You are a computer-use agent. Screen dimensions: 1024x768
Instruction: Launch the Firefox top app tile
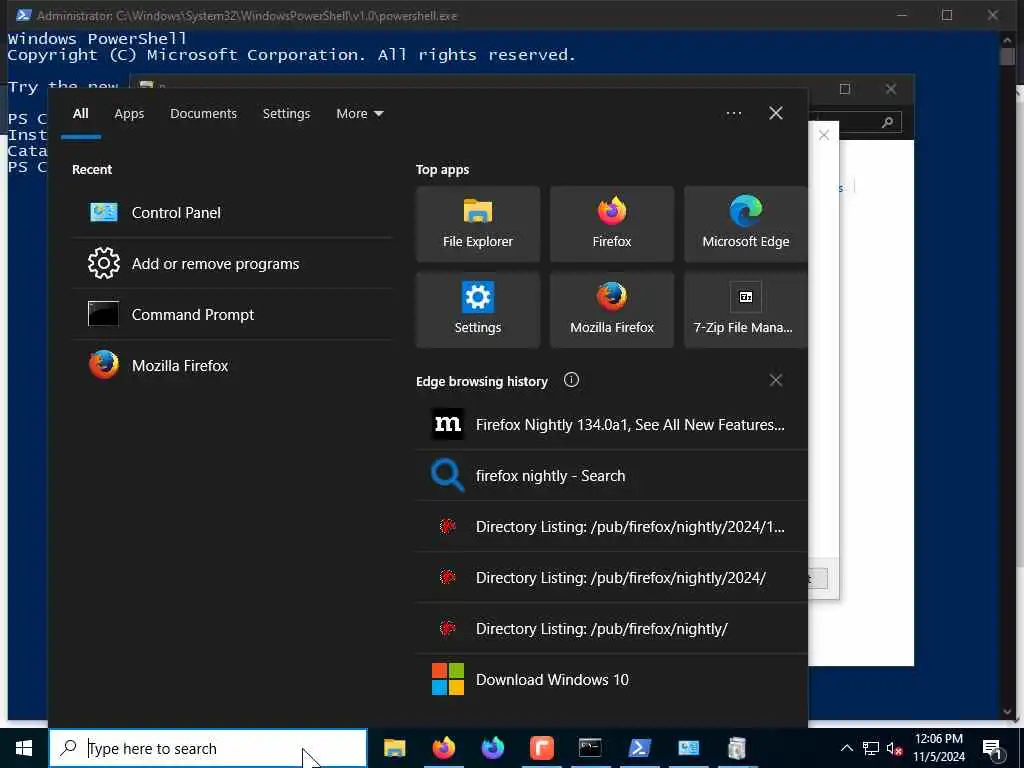(612, 224)
